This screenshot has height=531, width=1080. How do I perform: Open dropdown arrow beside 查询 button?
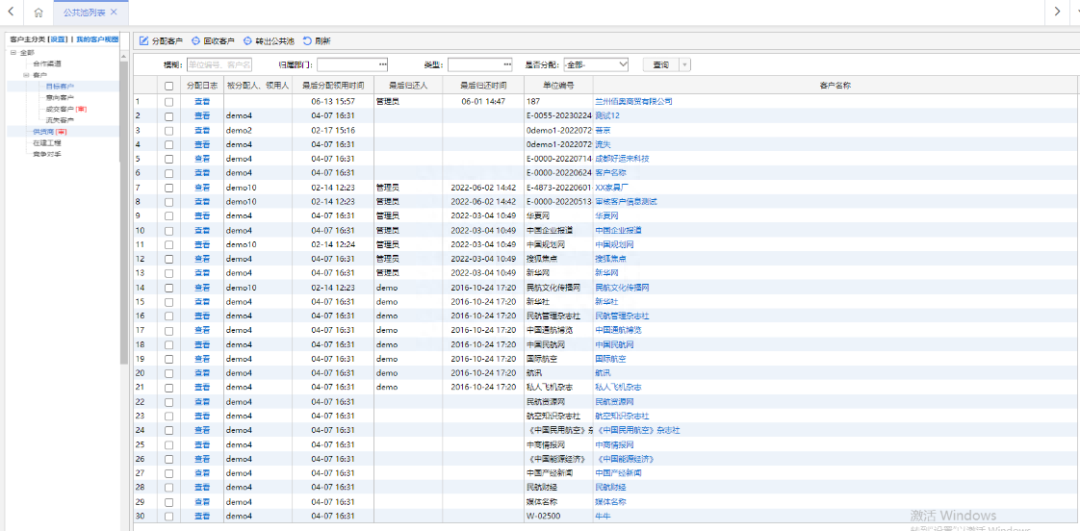(x=685, y=64)
